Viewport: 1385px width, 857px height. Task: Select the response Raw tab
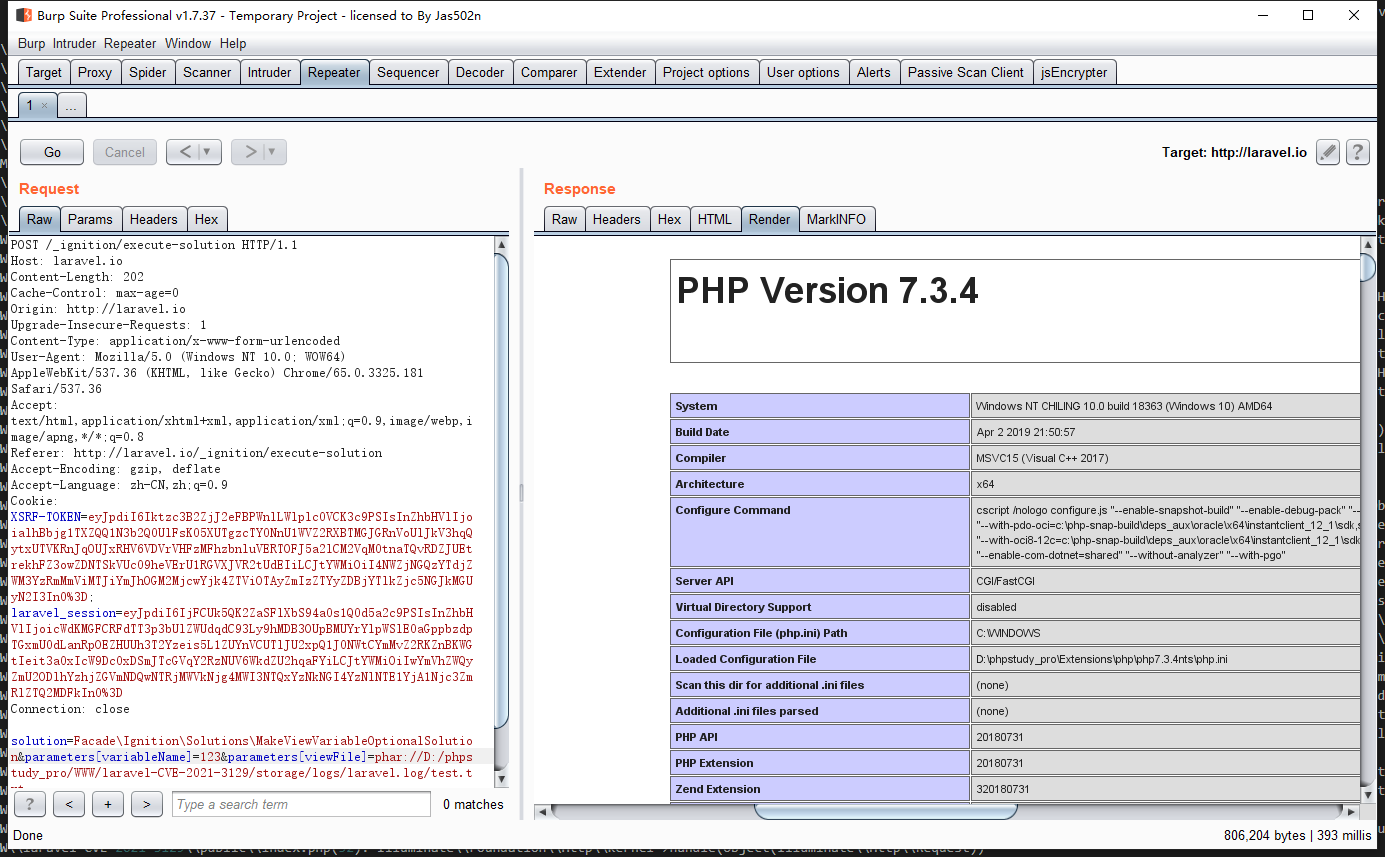pyautogui.click(x=565, y=219)
